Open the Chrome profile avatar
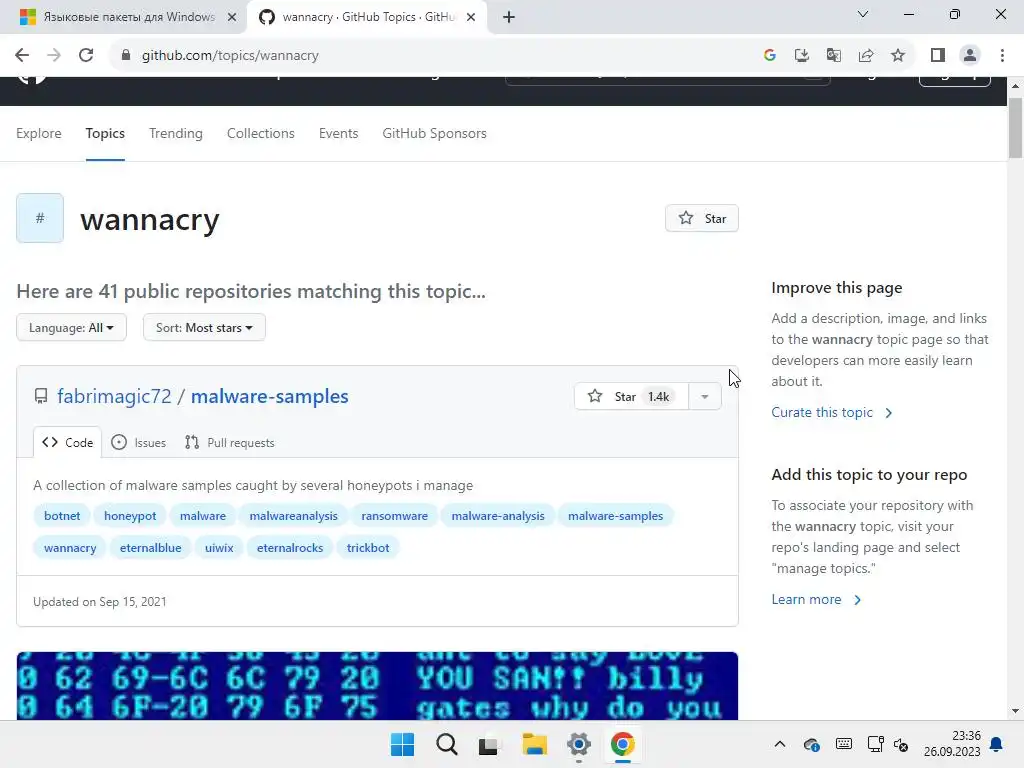Screen dimensions: 1024x768 coord(970,56)
